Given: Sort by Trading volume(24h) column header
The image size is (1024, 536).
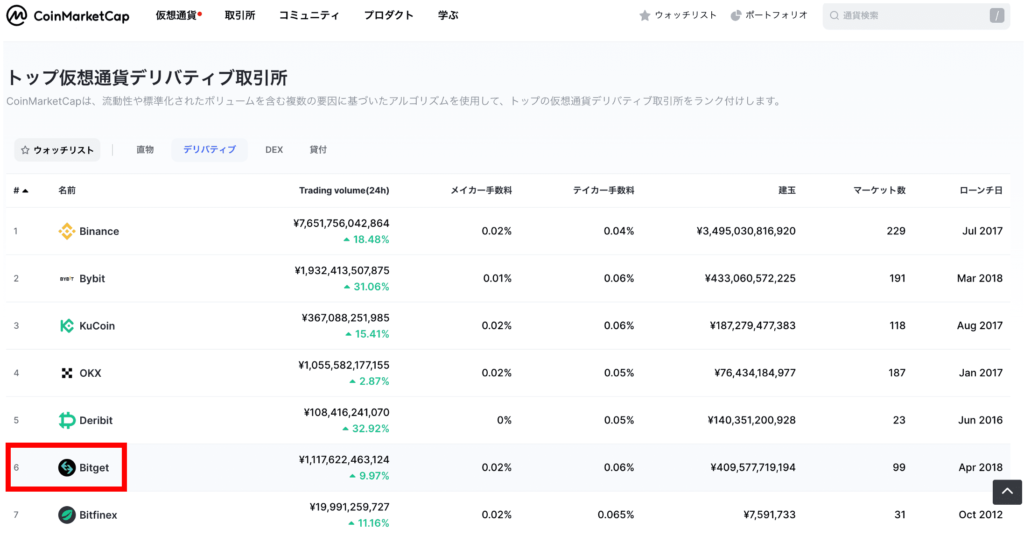Looking at the screenshot, I should (344, 191).
